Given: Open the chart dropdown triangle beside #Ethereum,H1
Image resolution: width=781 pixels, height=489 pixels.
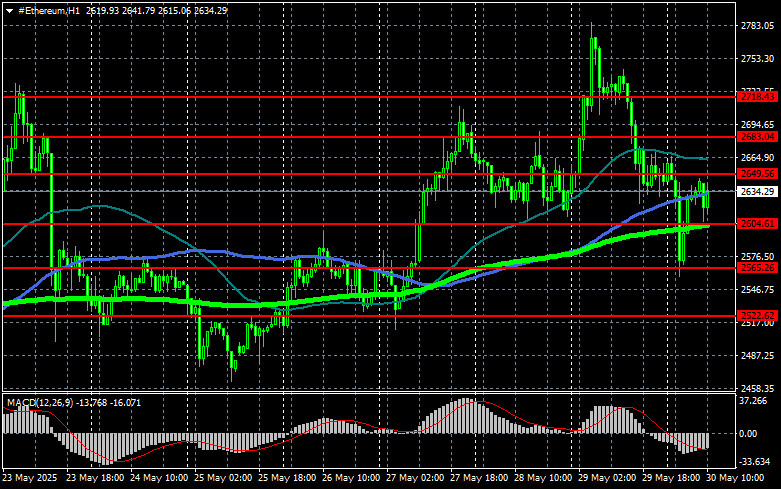Looking at the screenshot, I should 9,11.
